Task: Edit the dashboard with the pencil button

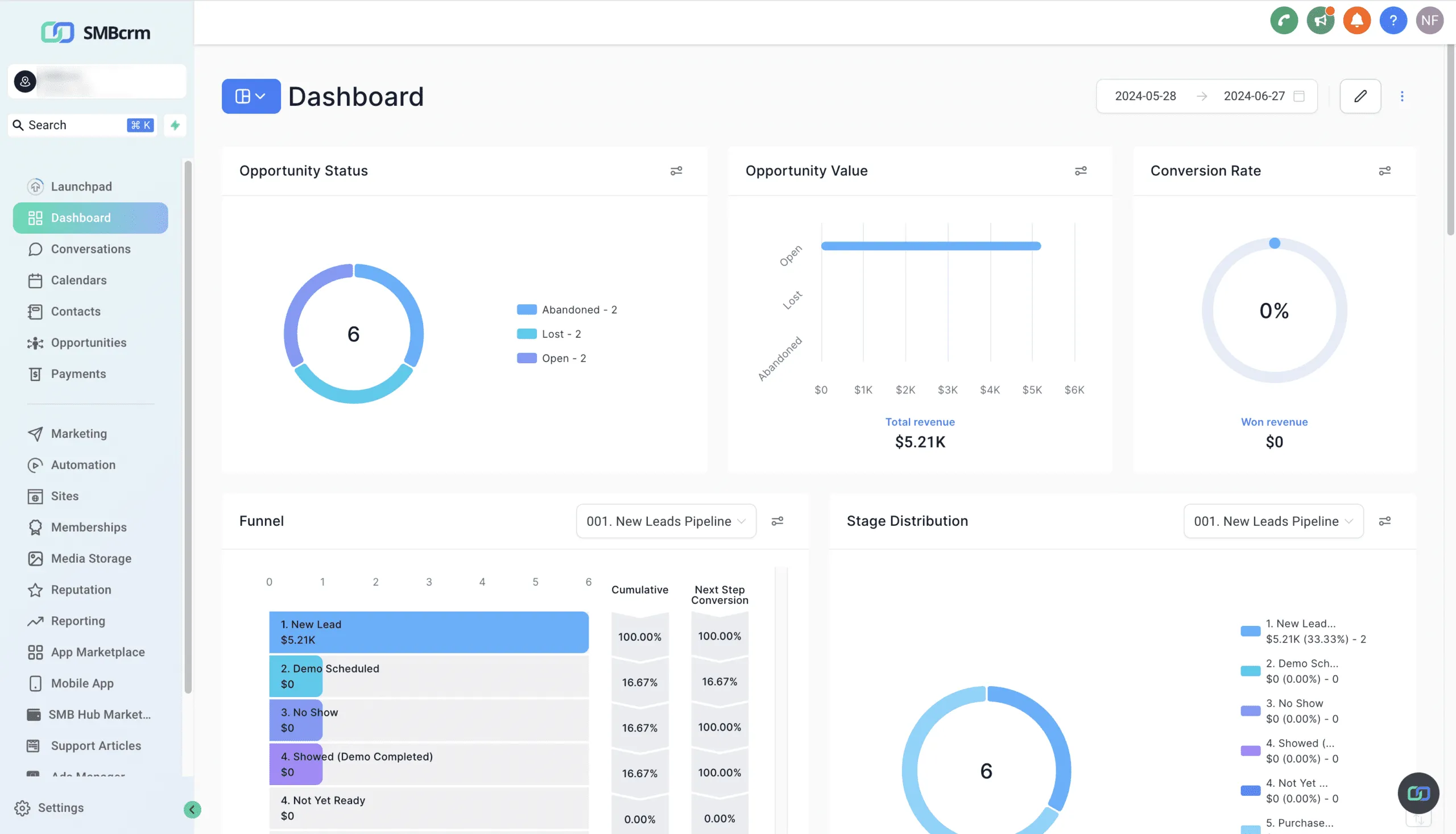Action: pos(1360,96)
